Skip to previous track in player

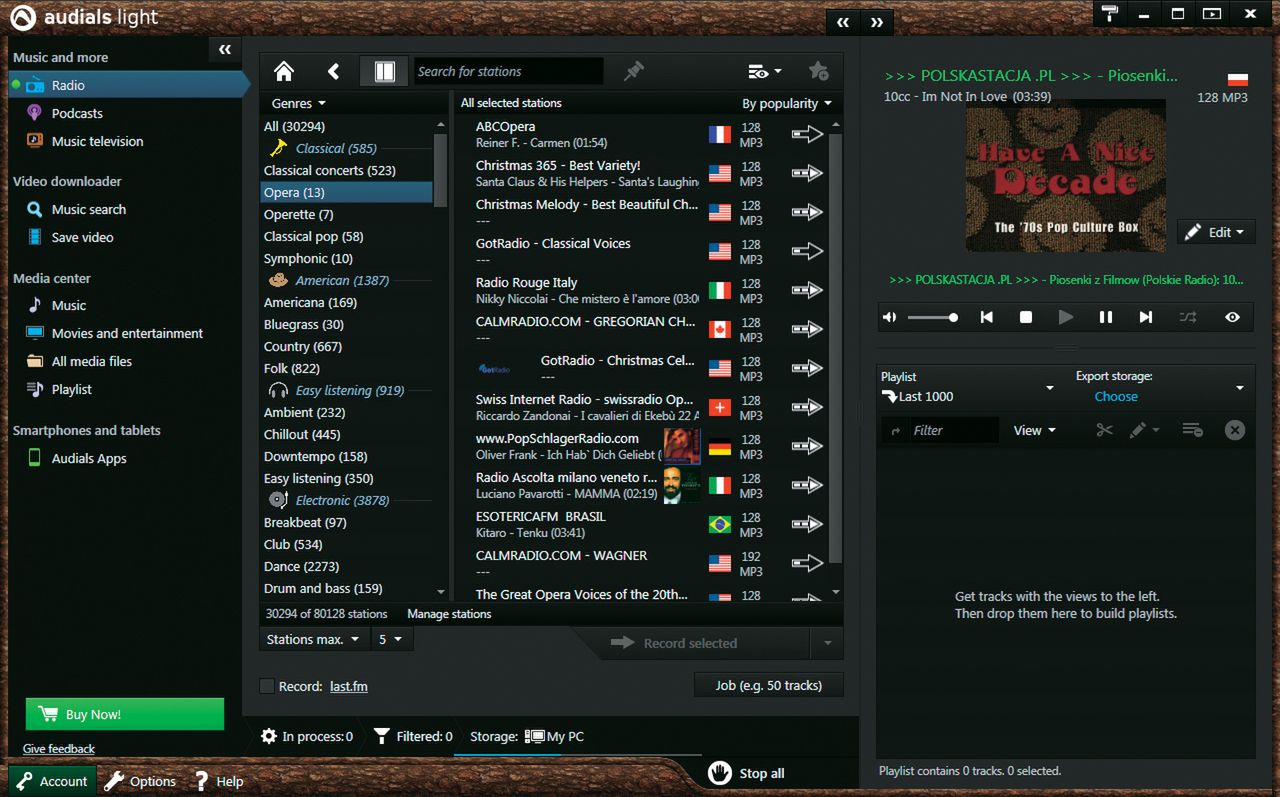coord(987,317)
